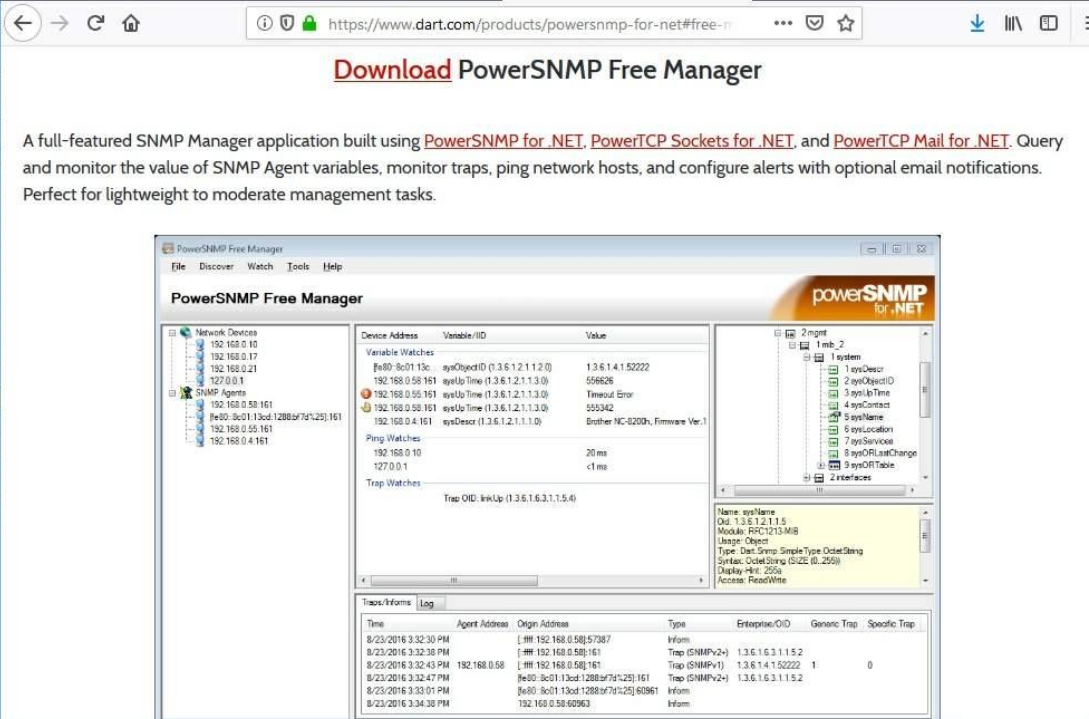Reload the current page
This screenshot has height=719, width=1089.
pyautogui.click(x=95, y=23)
